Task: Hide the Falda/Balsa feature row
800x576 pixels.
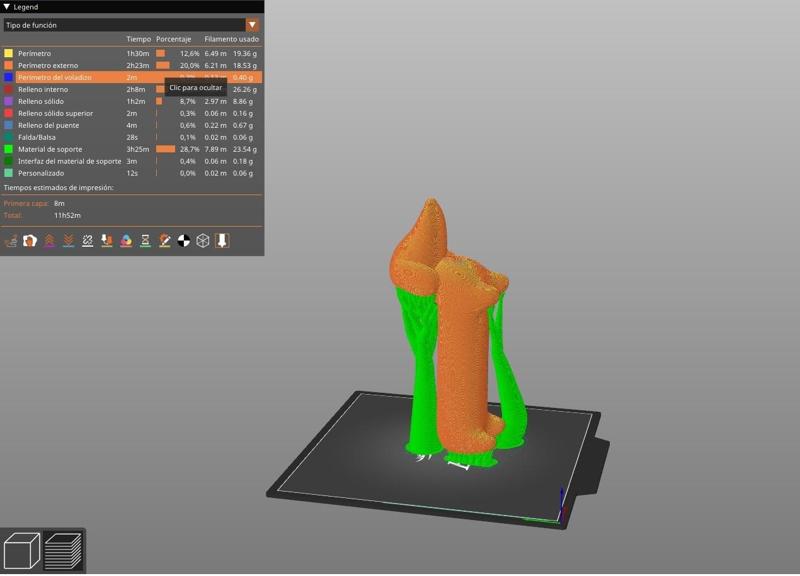Action: pyautogui.click(x=132, y=137)
